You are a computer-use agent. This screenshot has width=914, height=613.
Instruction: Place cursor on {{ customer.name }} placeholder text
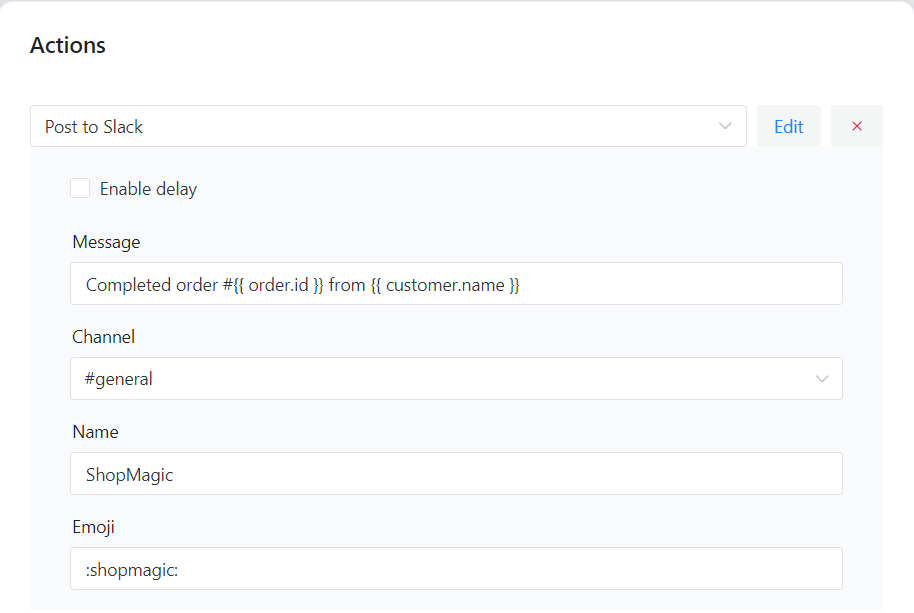pos(445,285)
